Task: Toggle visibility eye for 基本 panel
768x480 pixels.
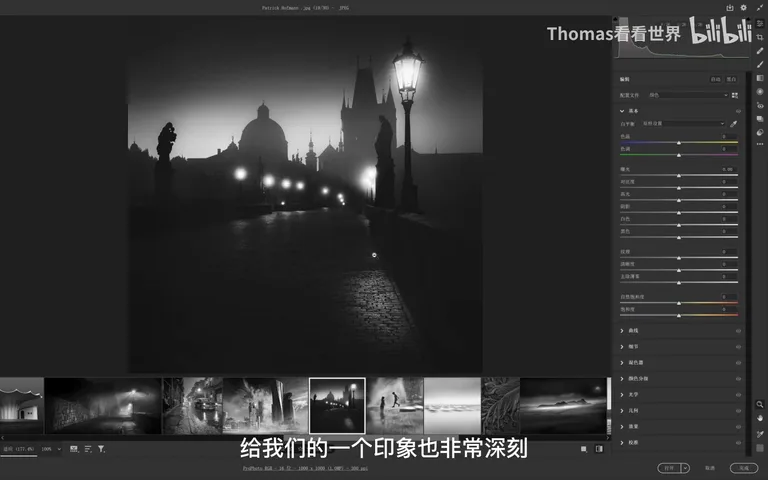Action: (x=738, y=111)
